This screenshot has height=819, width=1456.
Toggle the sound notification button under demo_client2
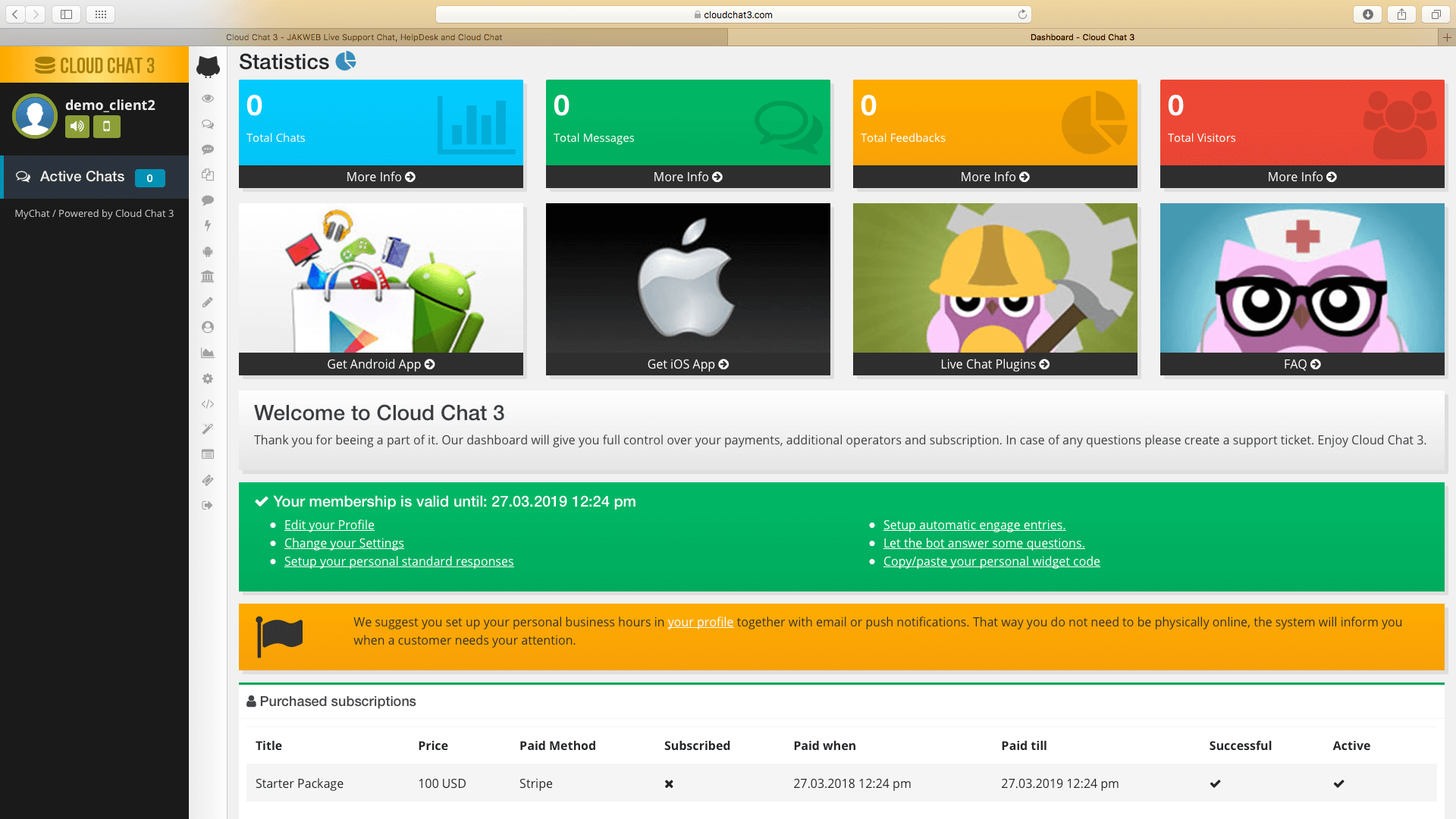click(x=77, y=127)
